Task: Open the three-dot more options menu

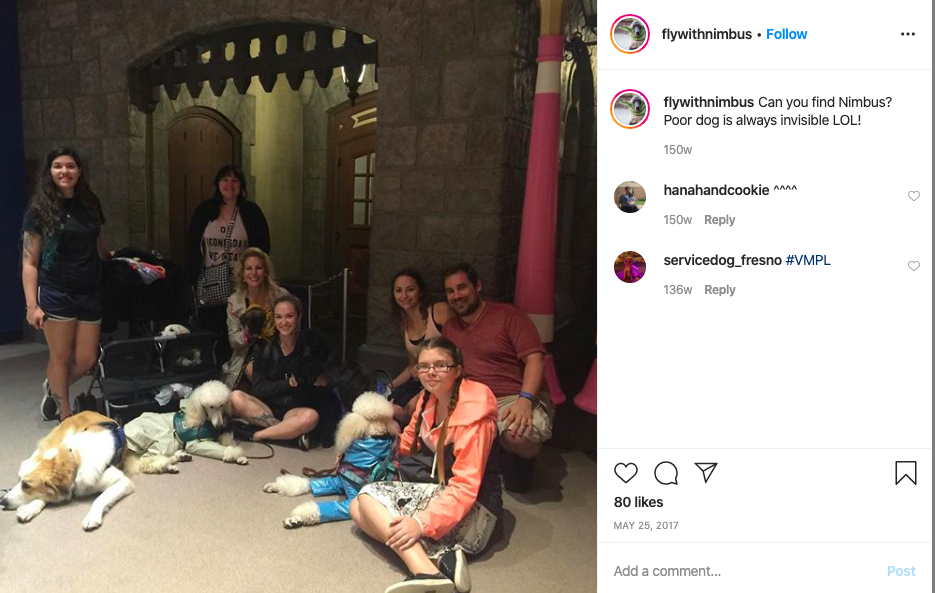Action: coord(908,34)
